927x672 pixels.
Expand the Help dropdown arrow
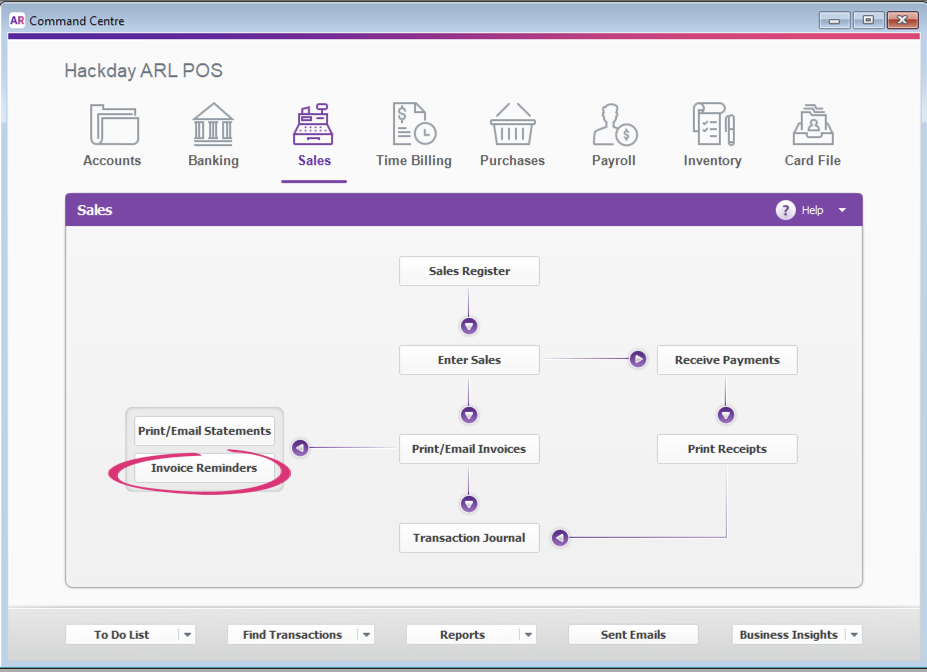pos(842,210)
